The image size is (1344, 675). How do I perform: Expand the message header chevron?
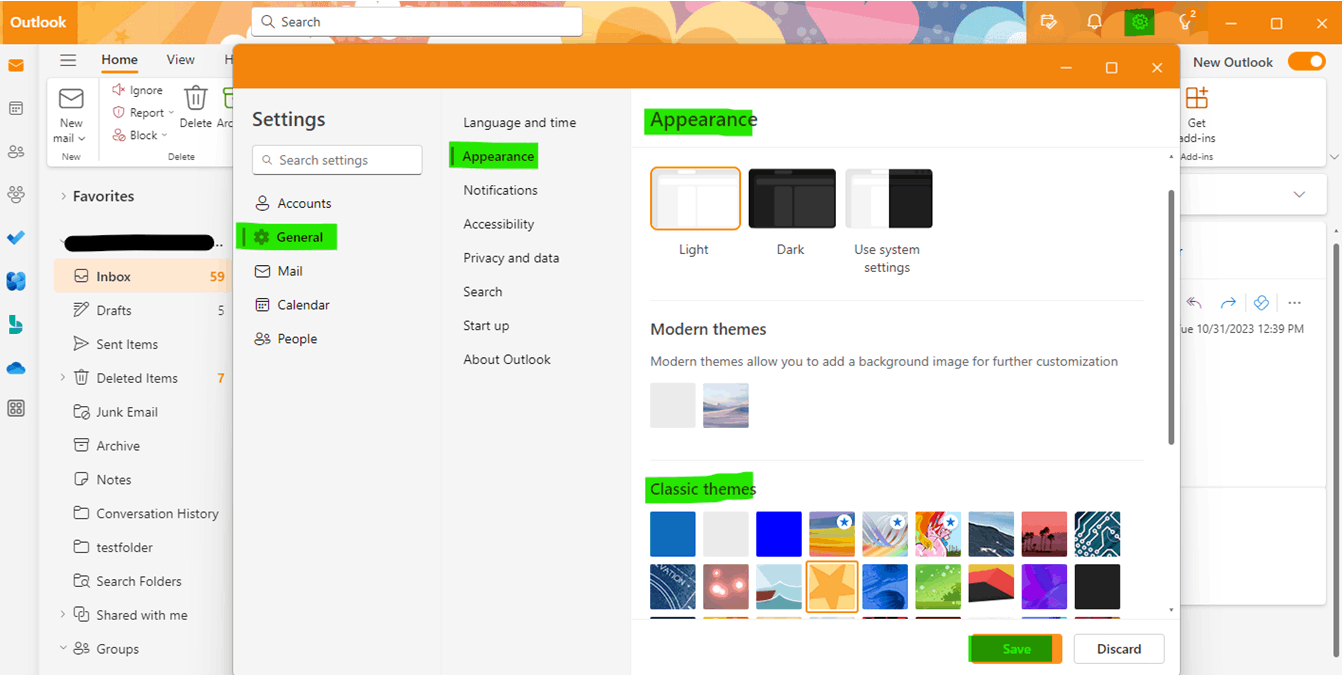[x=1299, y=194]
